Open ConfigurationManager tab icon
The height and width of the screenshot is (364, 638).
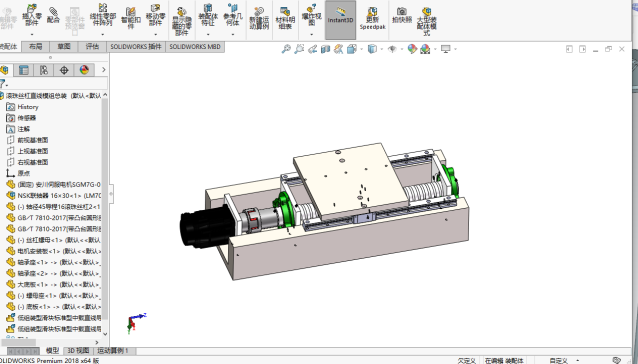[x=44, y=70]
